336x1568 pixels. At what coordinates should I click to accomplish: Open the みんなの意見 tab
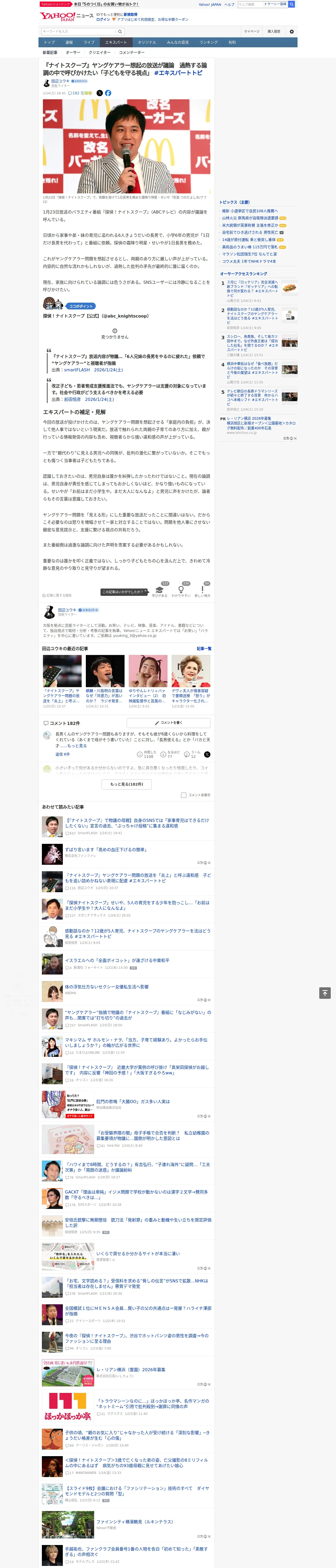(x=177, y=43)
